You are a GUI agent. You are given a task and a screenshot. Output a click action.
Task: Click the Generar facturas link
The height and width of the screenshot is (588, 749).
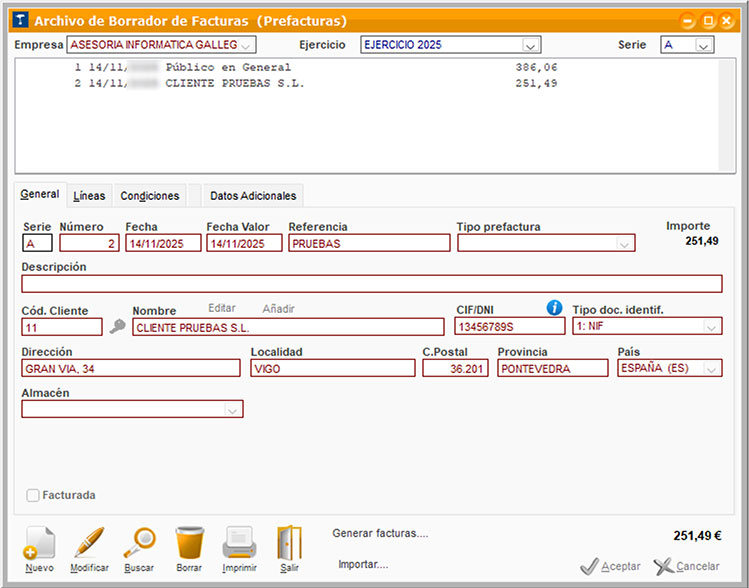point(380,534)
